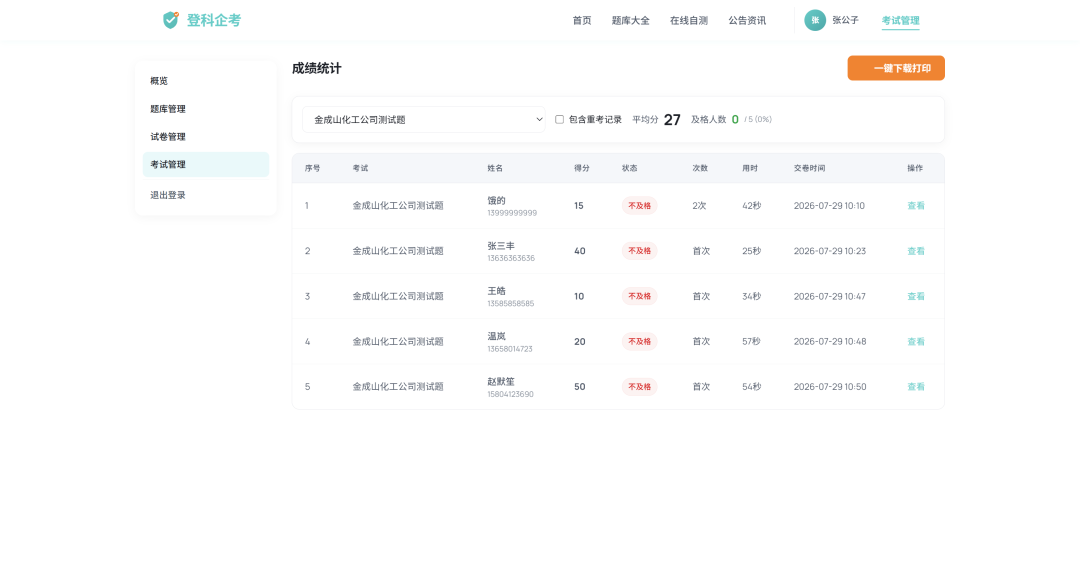Click 查看 for 王皓's row
1080x580 pixels.
[915, 296]
